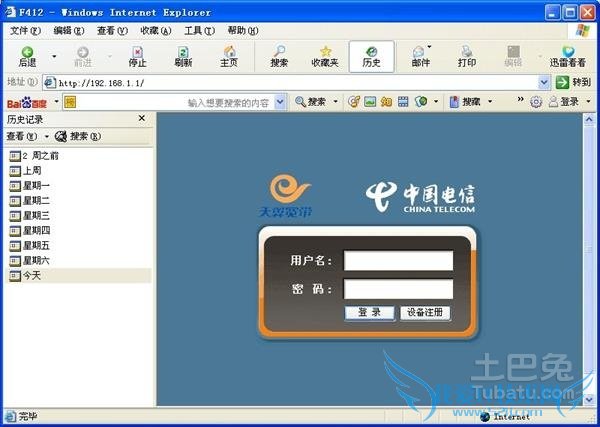Click the Mail (邮件) toolbar icon
This screenshot has height=427, width=600.
[x=420, y=57]
